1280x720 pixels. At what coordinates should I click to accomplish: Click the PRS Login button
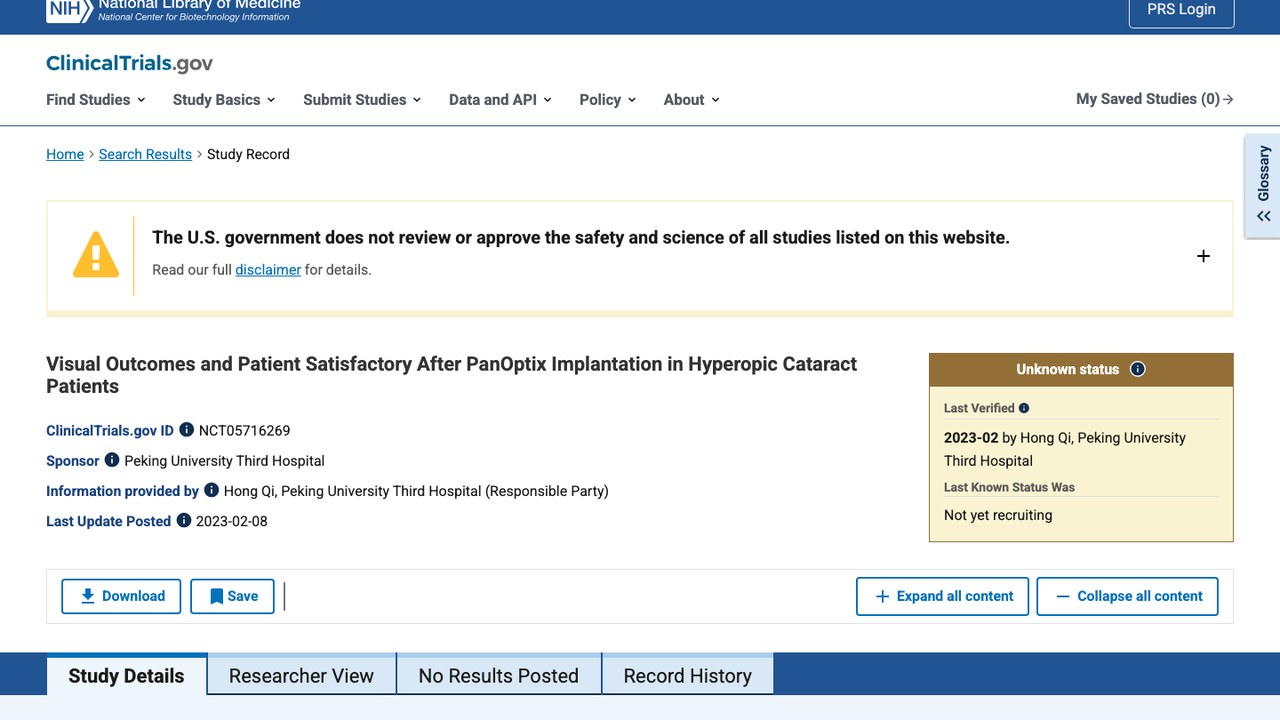click(1181, 10)
